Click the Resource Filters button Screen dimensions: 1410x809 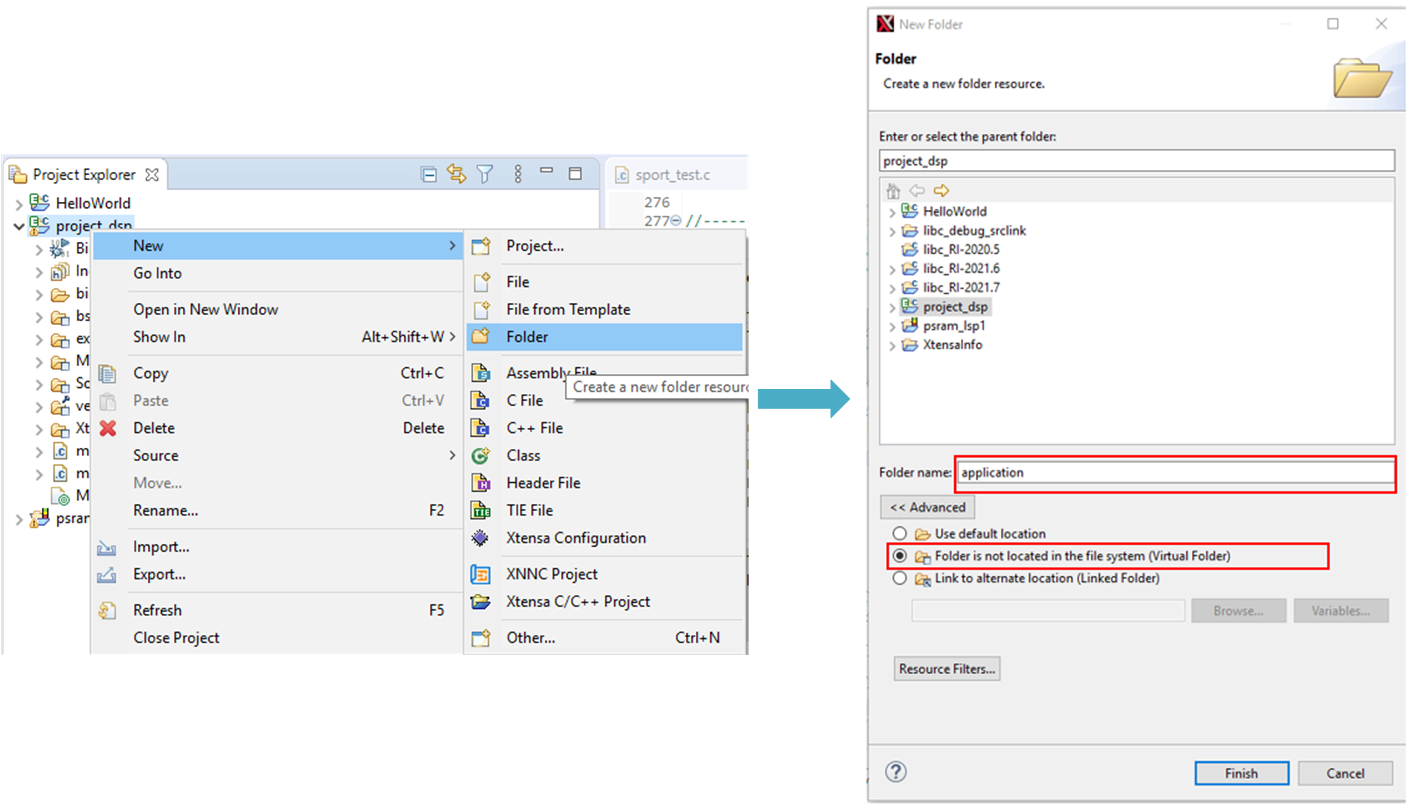pos(946,669)
